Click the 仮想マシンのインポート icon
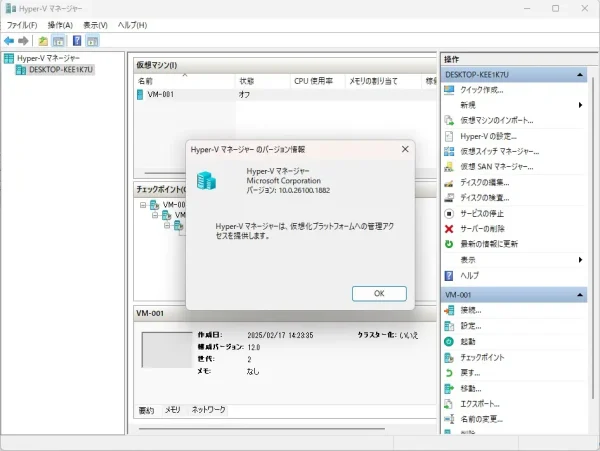 click(x=449, y=120)
